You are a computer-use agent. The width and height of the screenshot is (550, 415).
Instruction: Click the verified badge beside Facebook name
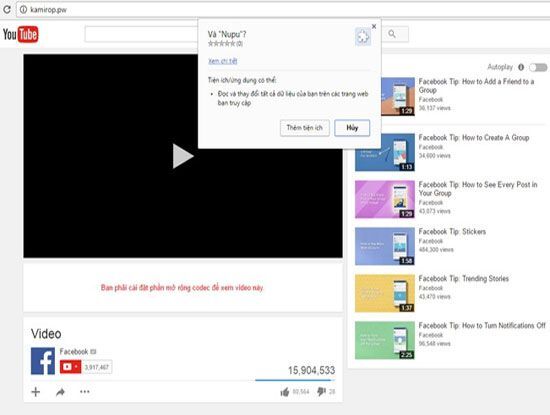click(93, 352)
